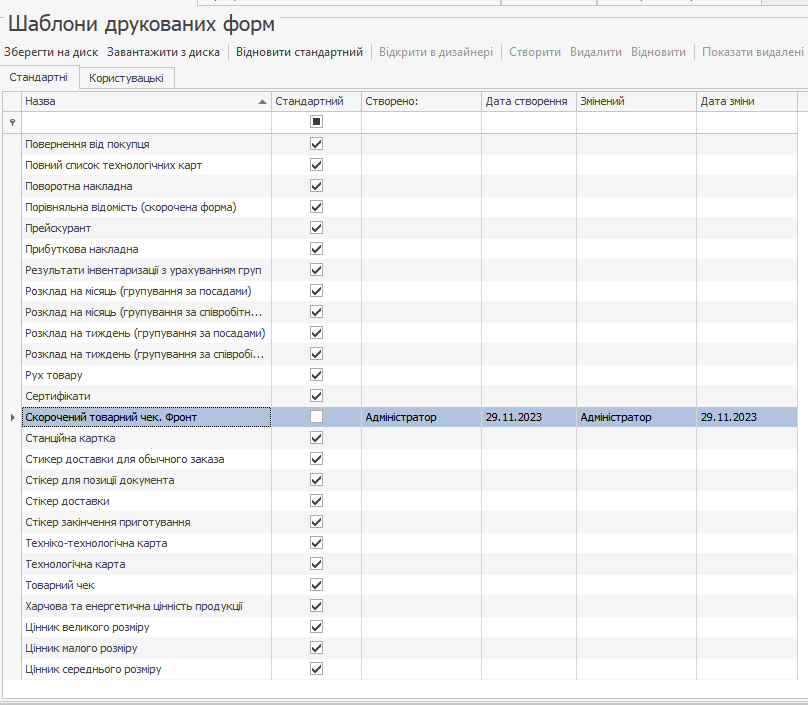Viewport: 808px width, 705px height.
Task: Click the filter icon in the filter row
Action: (12, 122)
